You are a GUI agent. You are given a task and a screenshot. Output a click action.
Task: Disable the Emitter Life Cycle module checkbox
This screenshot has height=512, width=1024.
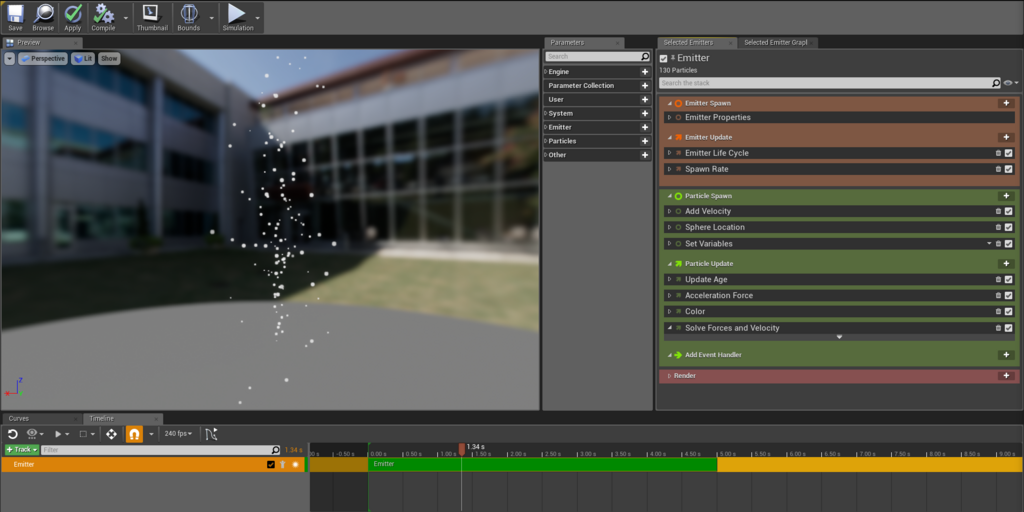click(x=1008, y=153)
